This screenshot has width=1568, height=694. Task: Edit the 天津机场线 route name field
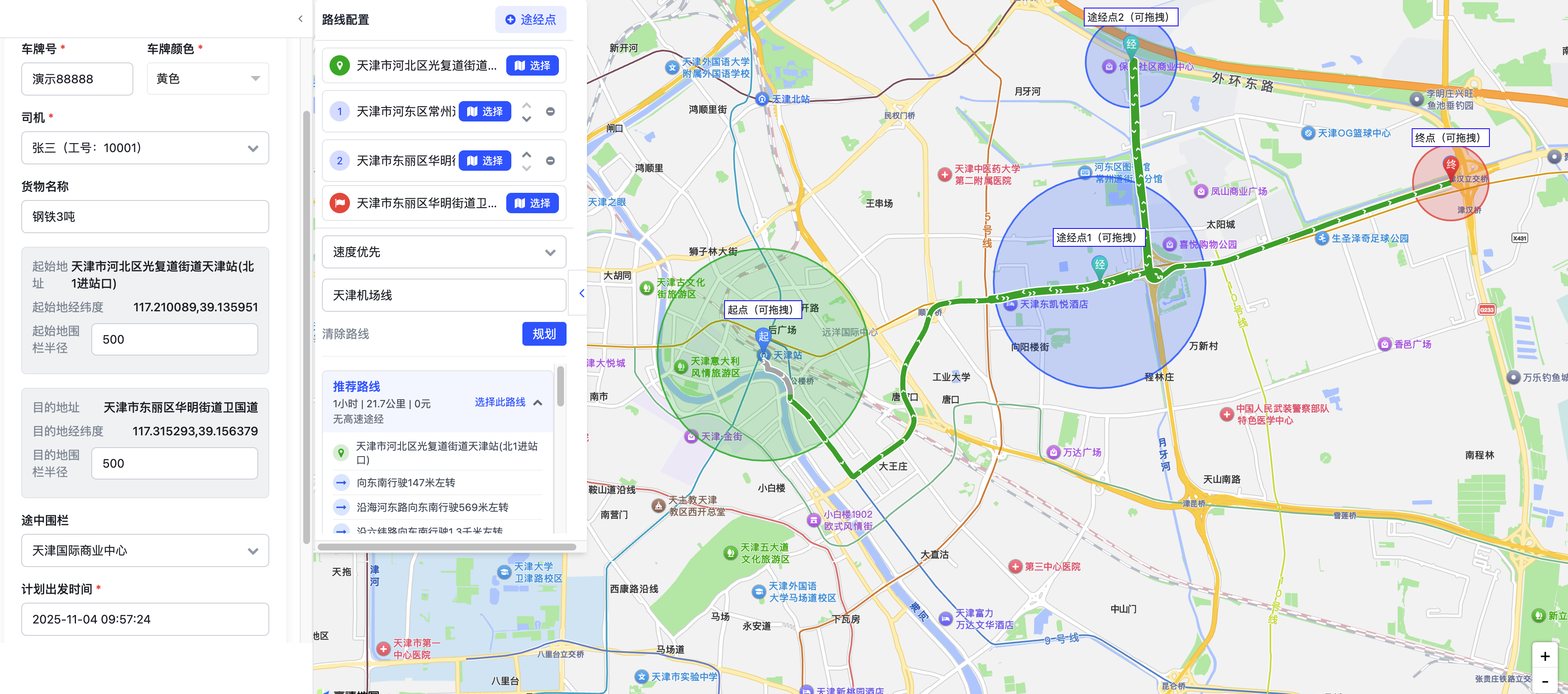444,295
